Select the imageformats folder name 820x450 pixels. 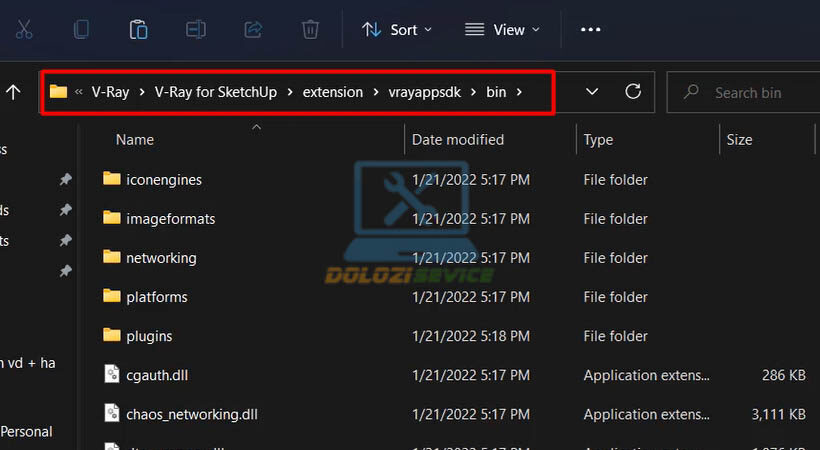click(170, 219)
